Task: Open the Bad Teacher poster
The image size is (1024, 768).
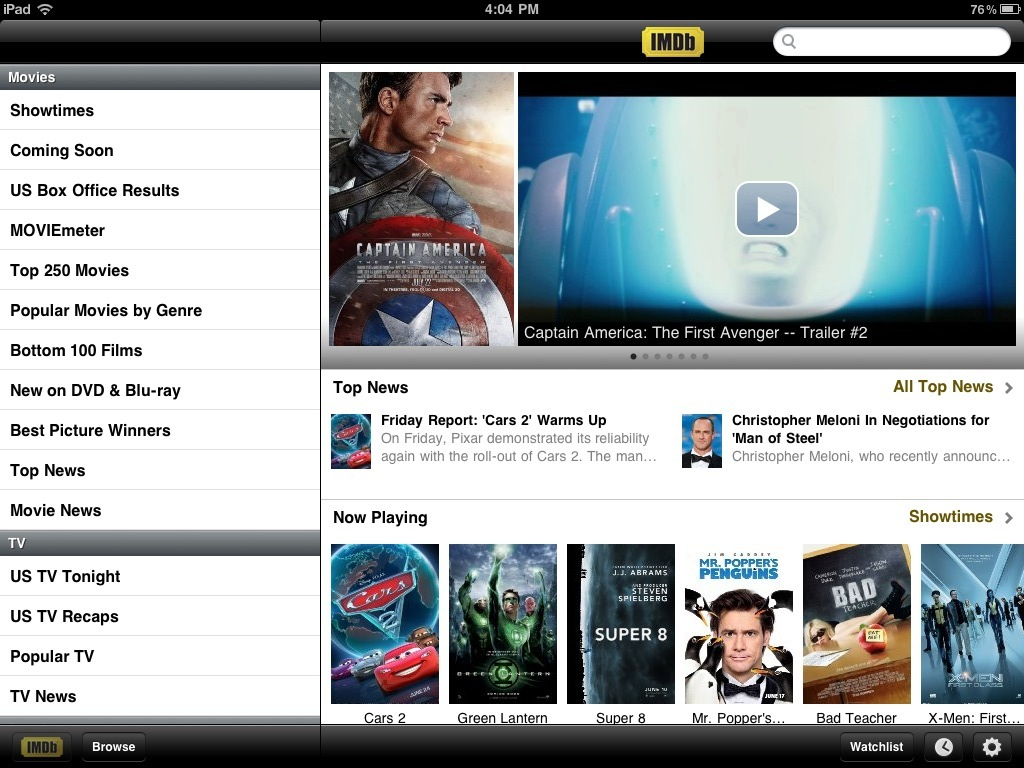Action: 857,624
